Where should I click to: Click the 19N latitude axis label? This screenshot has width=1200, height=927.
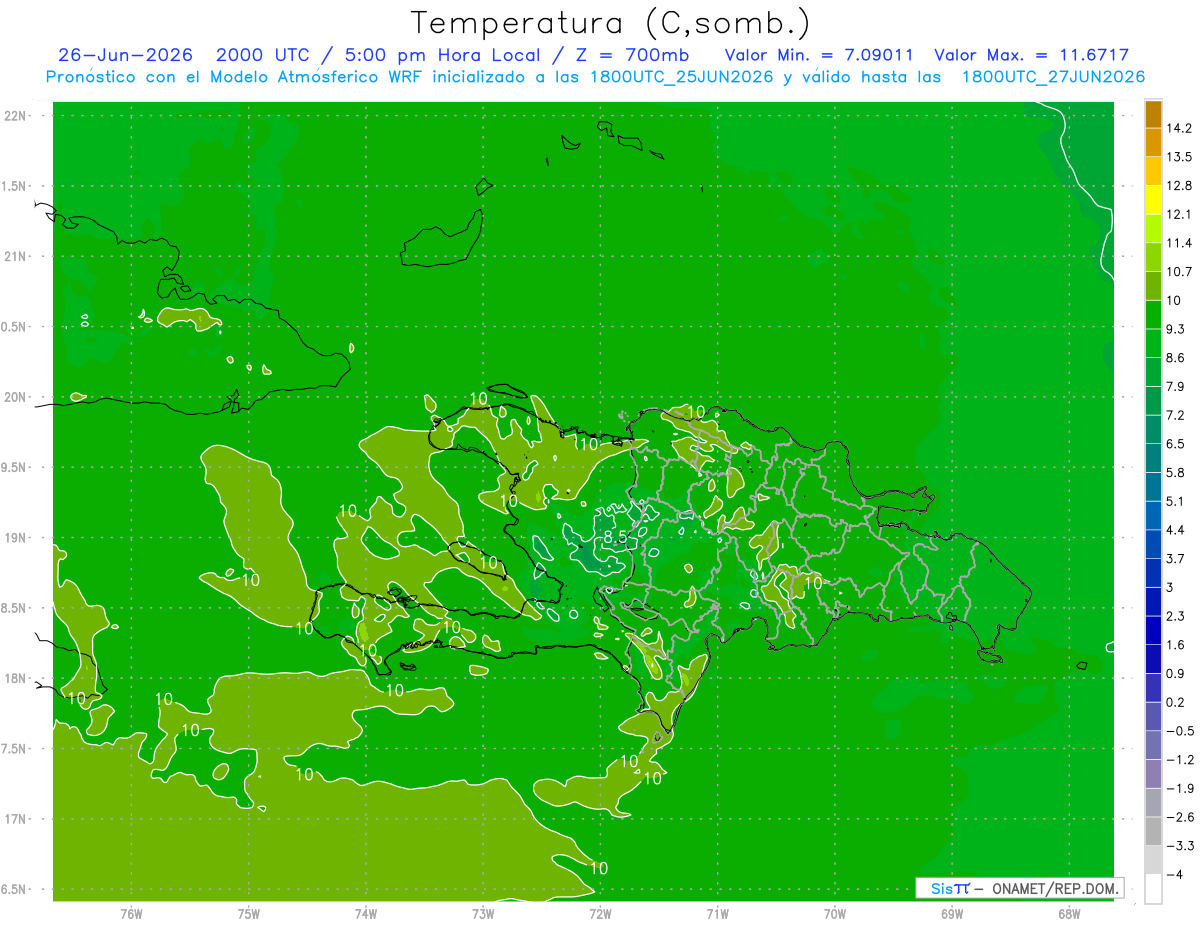tap(15, 538)
